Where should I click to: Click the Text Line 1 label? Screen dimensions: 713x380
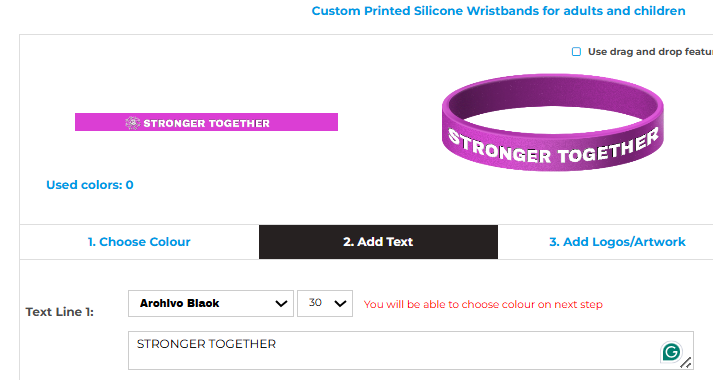(60, 312)
